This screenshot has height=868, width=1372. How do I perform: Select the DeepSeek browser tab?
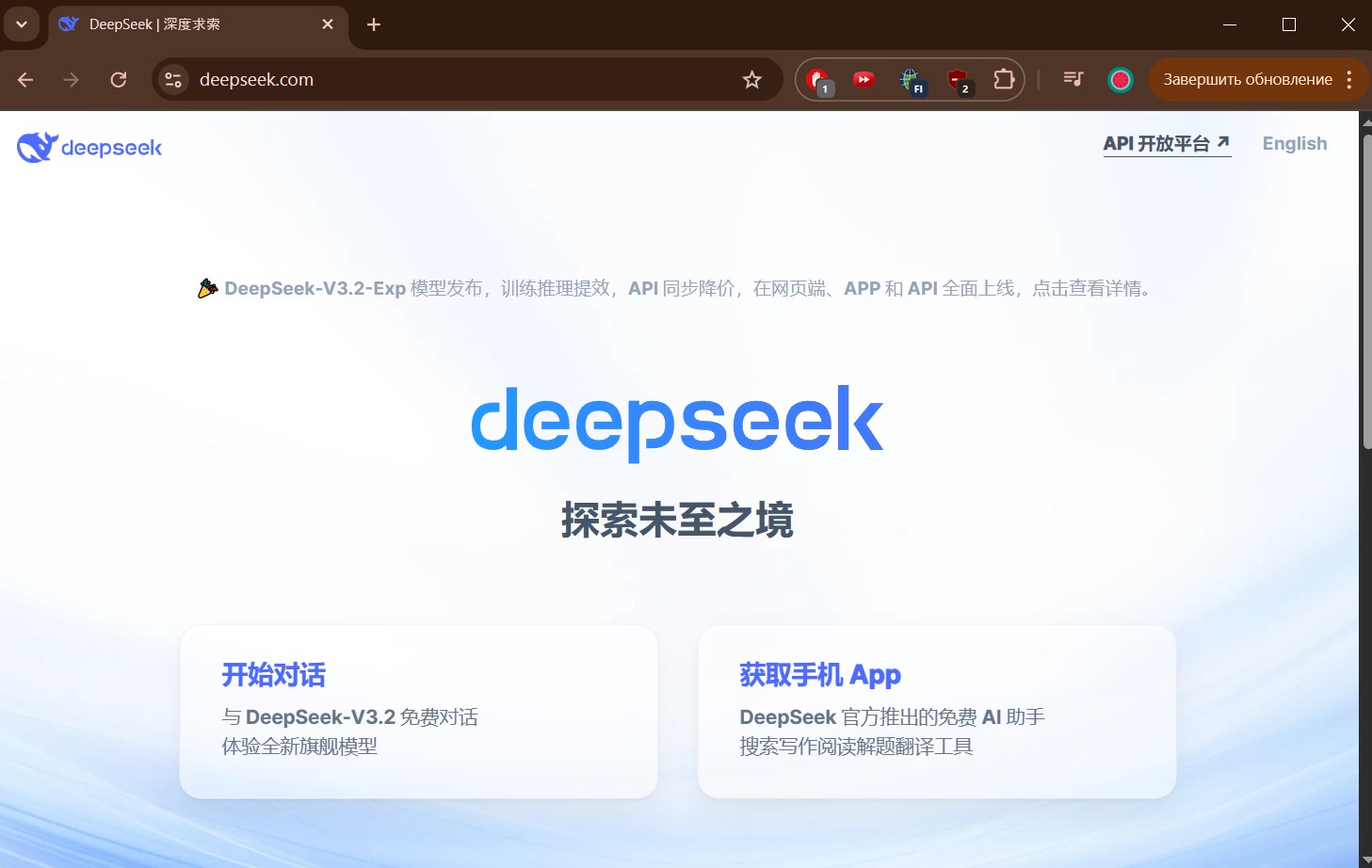188,24
